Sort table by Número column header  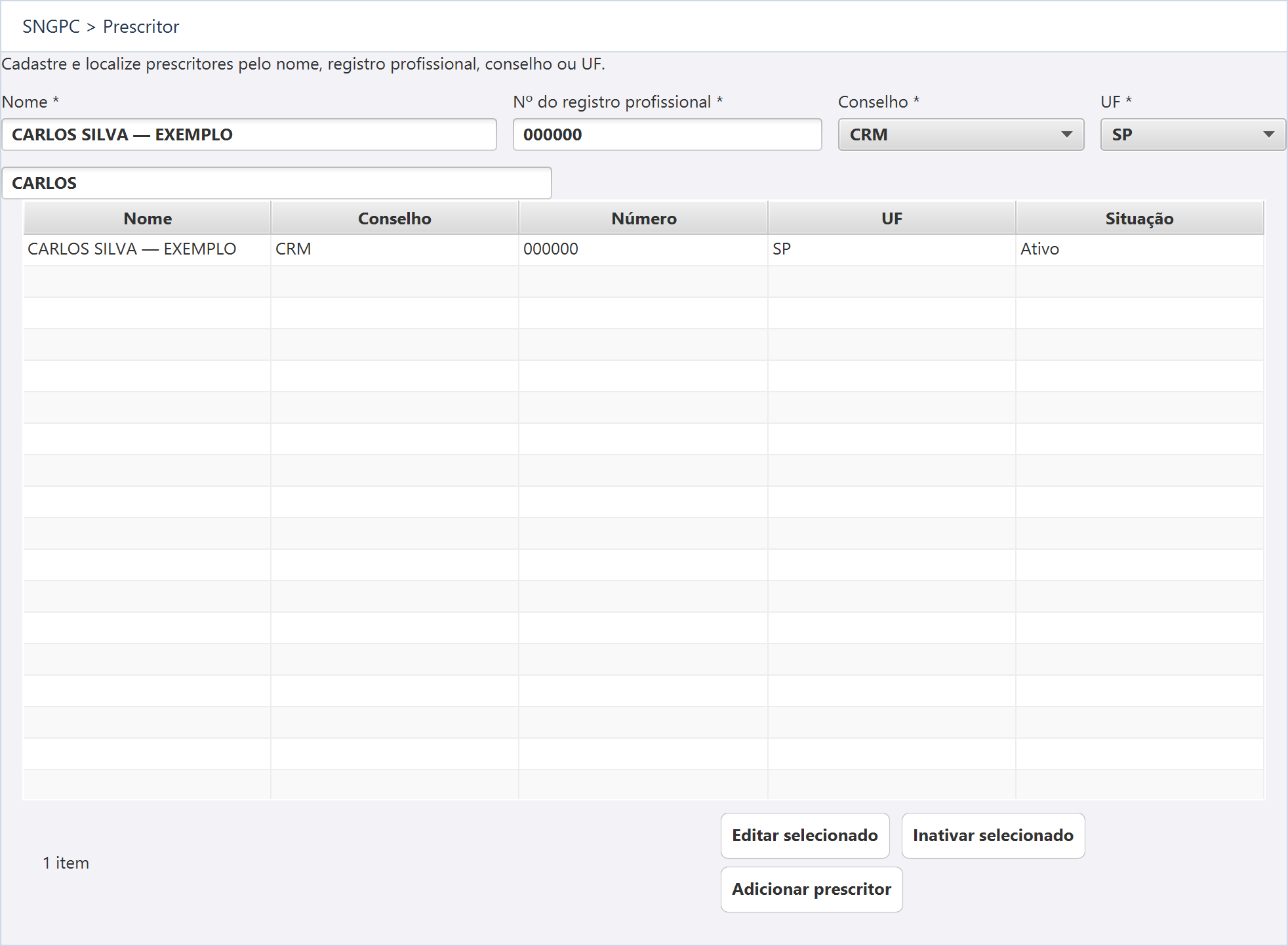pyautogui.click(x=643, y=218)
